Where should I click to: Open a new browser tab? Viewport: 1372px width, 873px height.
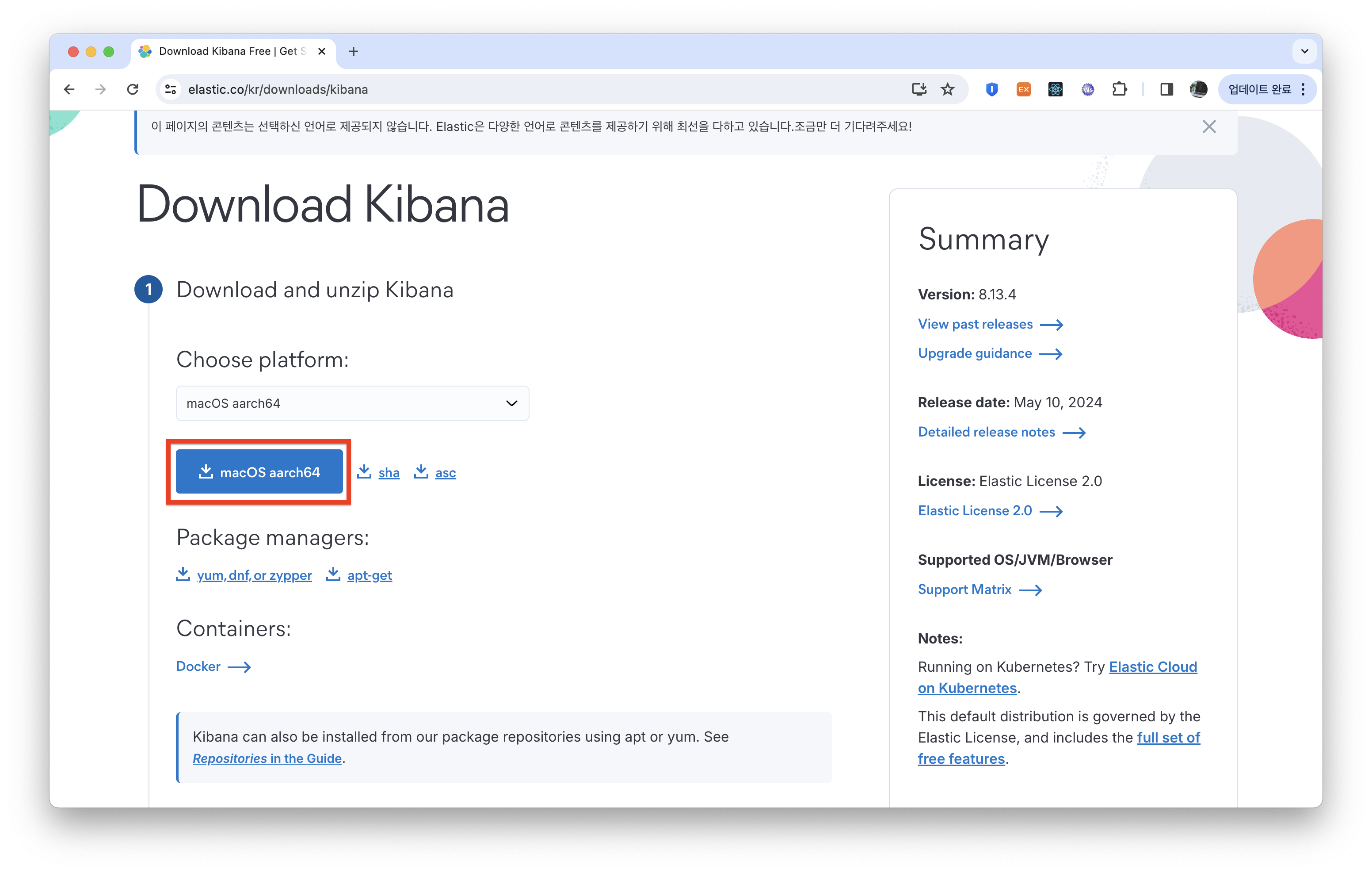click(x=353, y=51)
